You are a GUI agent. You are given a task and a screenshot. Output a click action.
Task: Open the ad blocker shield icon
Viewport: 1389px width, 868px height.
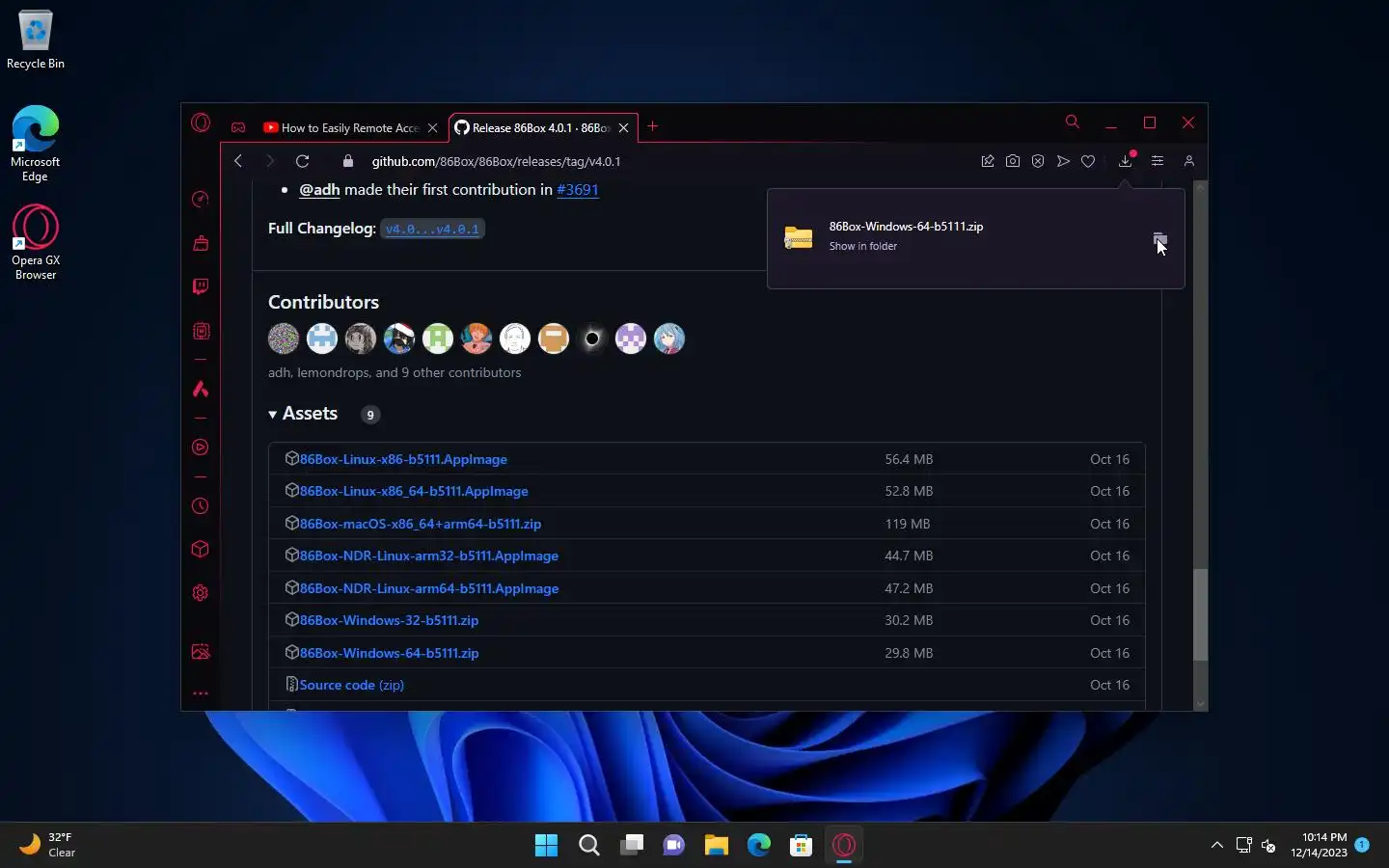pos(1038,161)
